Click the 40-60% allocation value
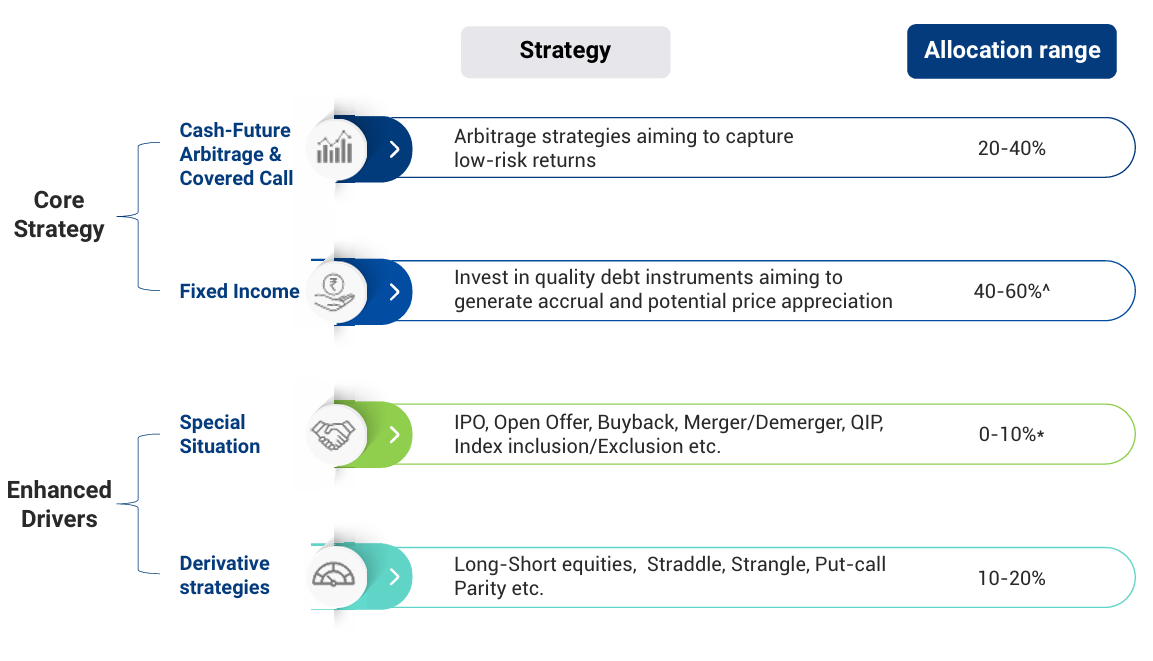Viewport: 1153px width, 661px height. (1011, 291)
